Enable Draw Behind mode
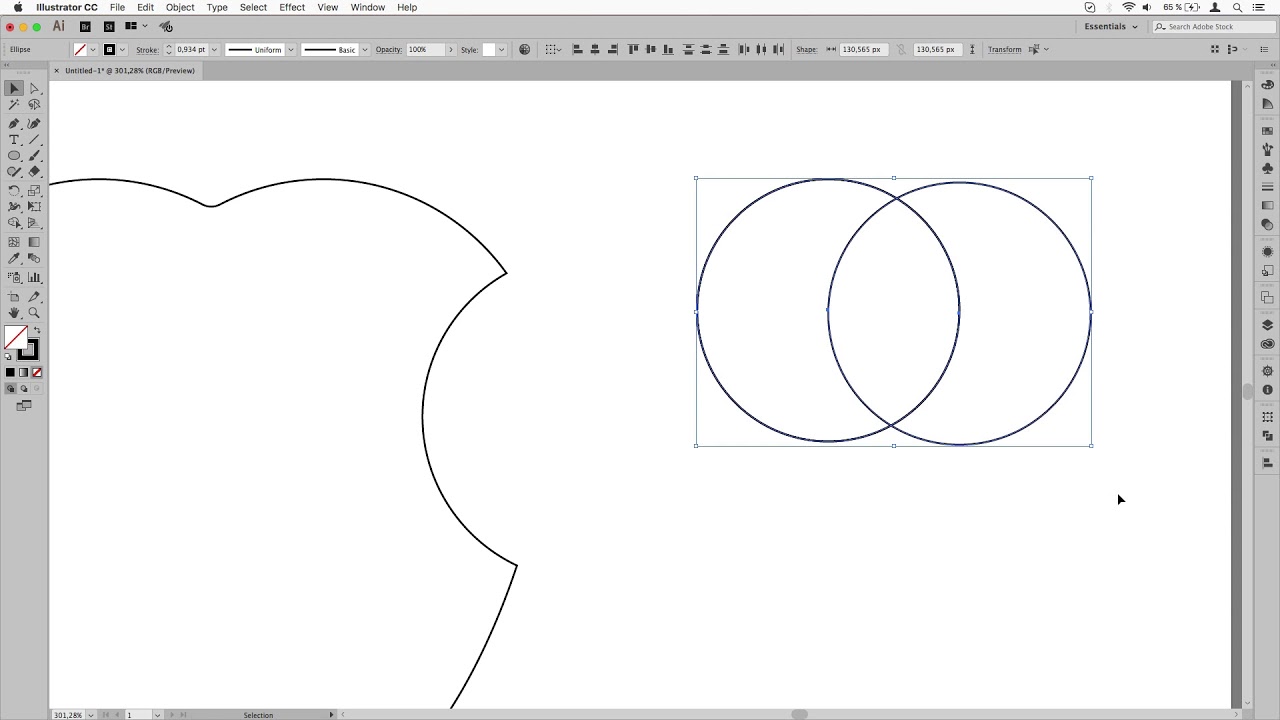 [24, 389]
